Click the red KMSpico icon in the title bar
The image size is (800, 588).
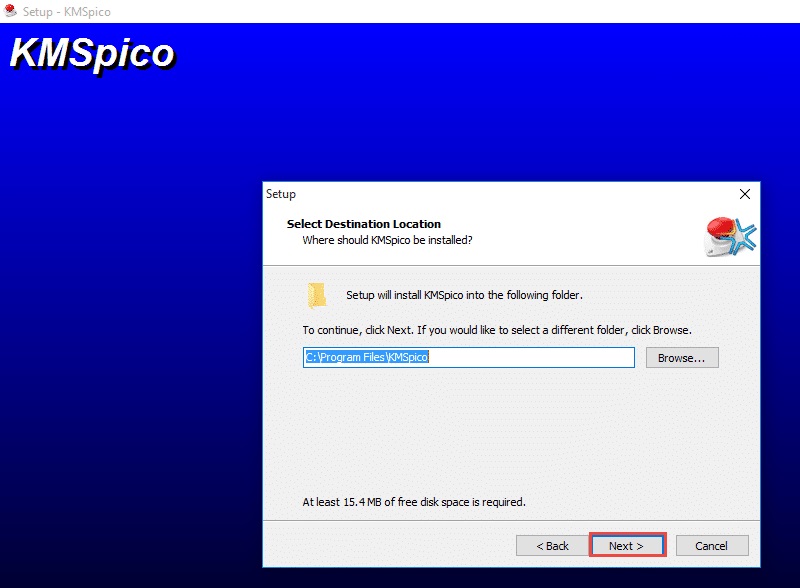[x=10, y=11]
